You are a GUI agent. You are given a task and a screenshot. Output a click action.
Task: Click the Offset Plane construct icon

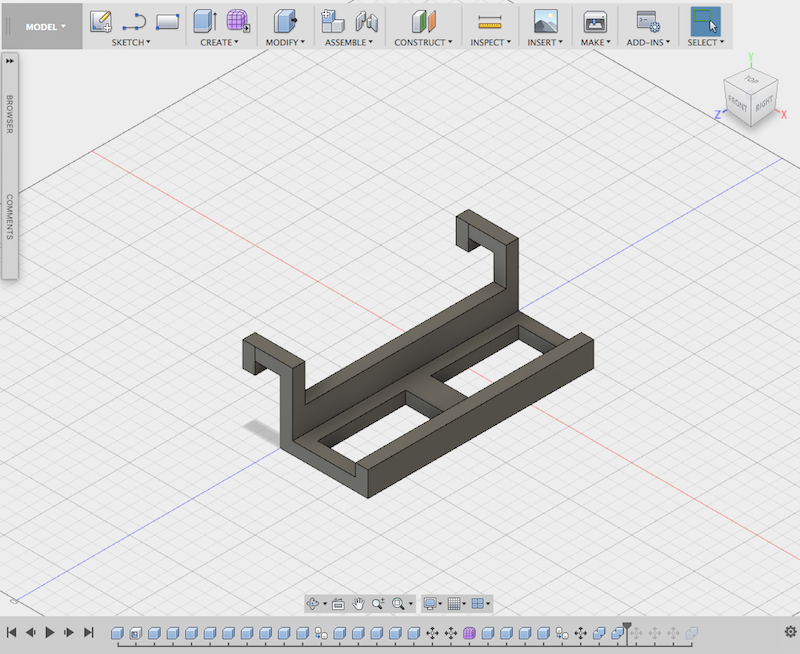click(423, 21)
